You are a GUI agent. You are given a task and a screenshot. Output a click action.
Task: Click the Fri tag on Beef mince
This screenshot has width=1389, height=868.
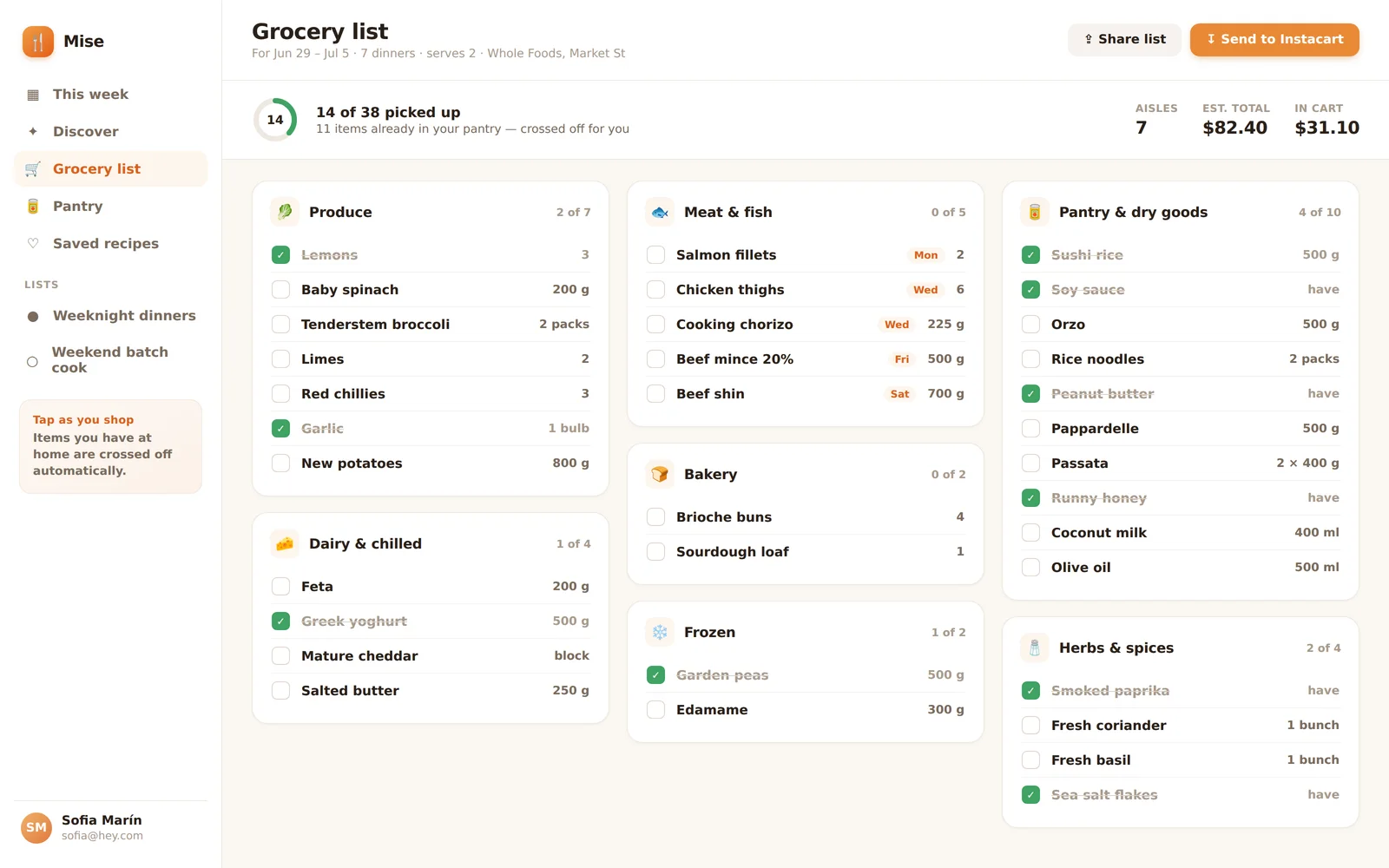pos(902,359)
